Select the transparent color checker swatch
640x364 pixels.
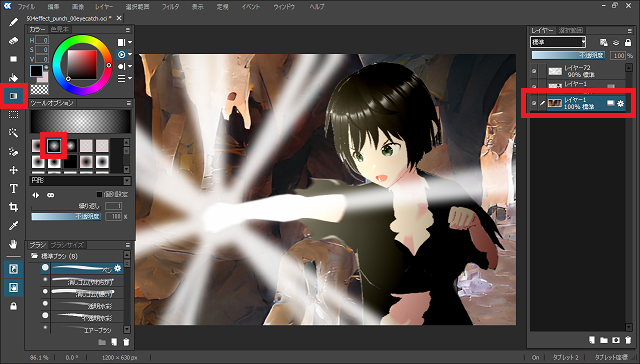click(x=40, y=89)
